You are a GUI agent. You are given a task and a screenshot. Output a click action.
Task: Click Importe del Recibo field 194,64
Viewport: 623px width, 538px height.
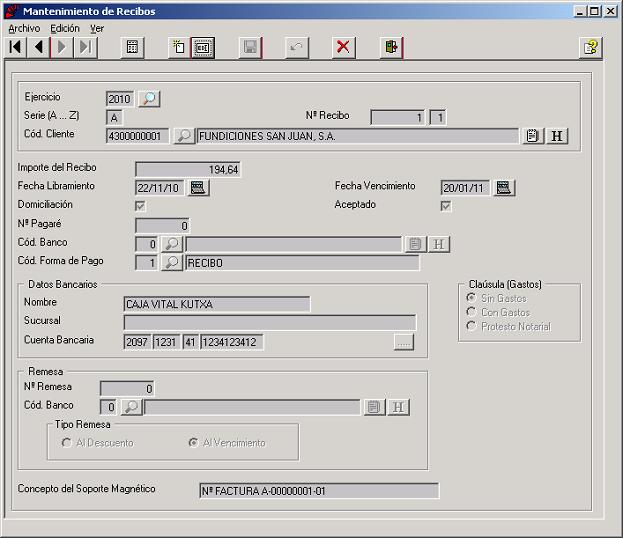(x=188, y=170)
